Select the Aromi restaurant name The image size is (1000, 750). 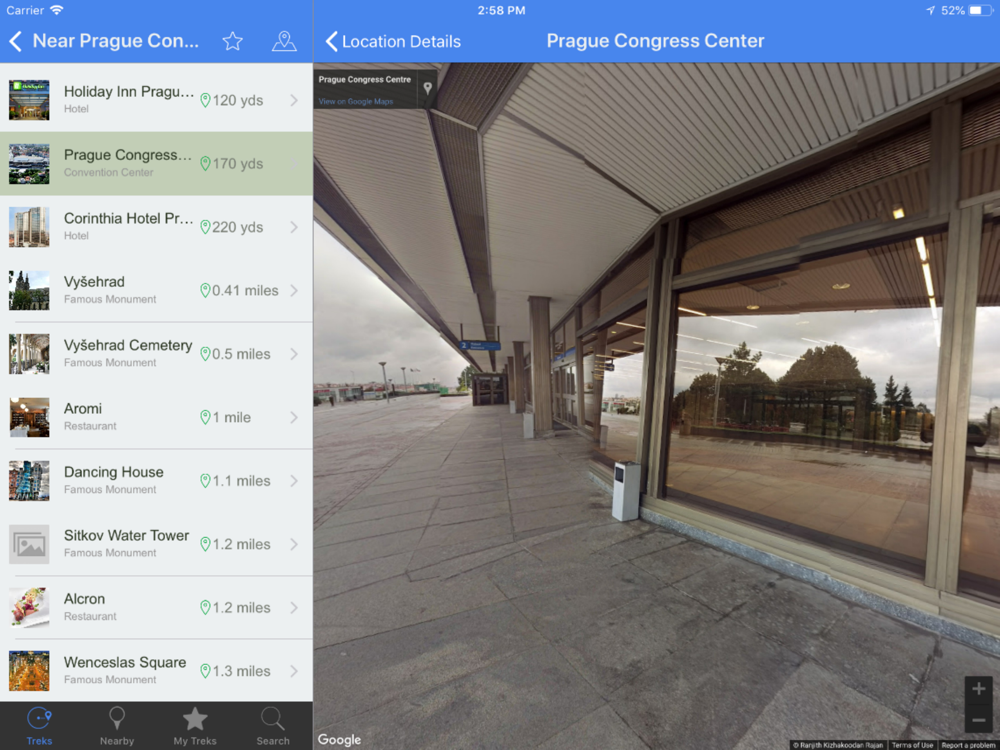83,409
